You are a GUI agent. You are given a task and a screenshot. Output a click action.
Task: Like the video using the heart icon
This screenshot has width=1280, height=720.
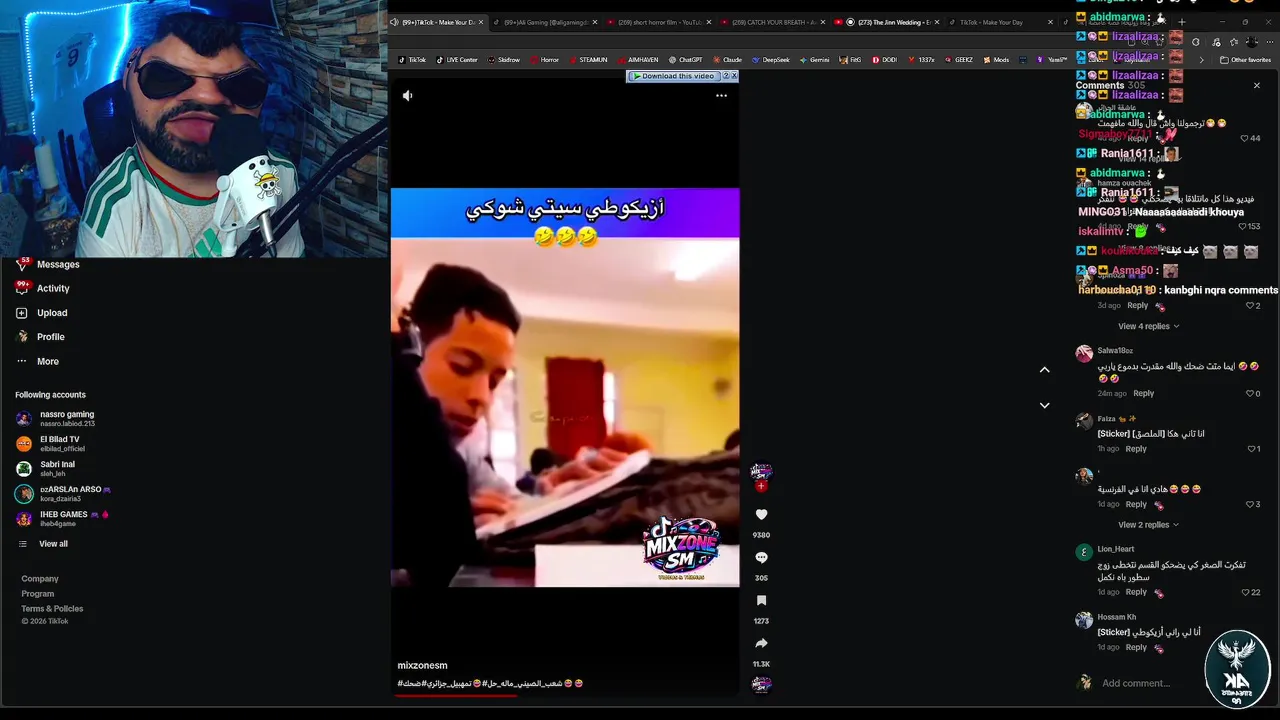point(761,514)
